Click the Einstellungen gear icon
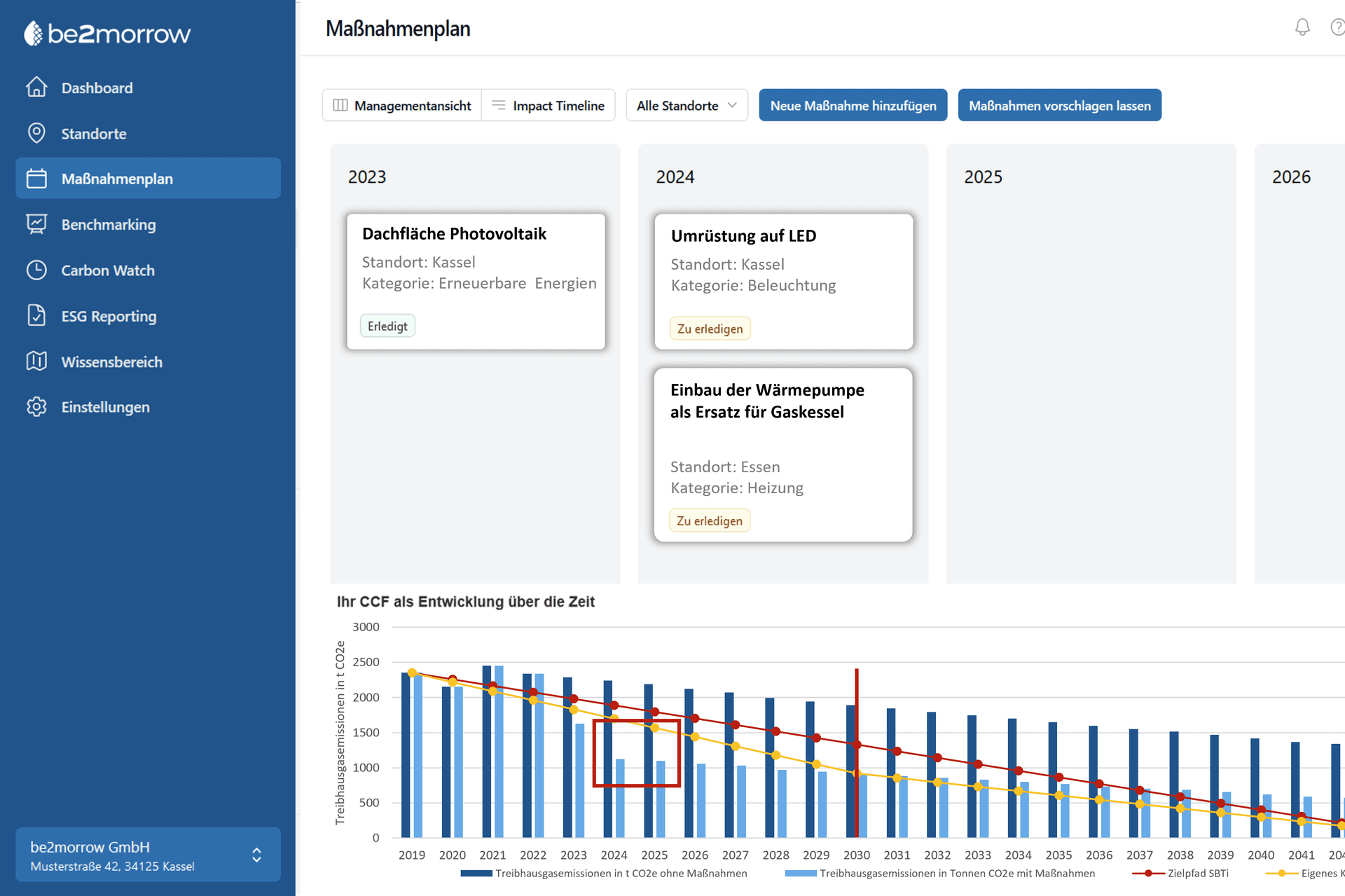The width and height of the screenshot is (1345, 896). click(x=36, y=407)
